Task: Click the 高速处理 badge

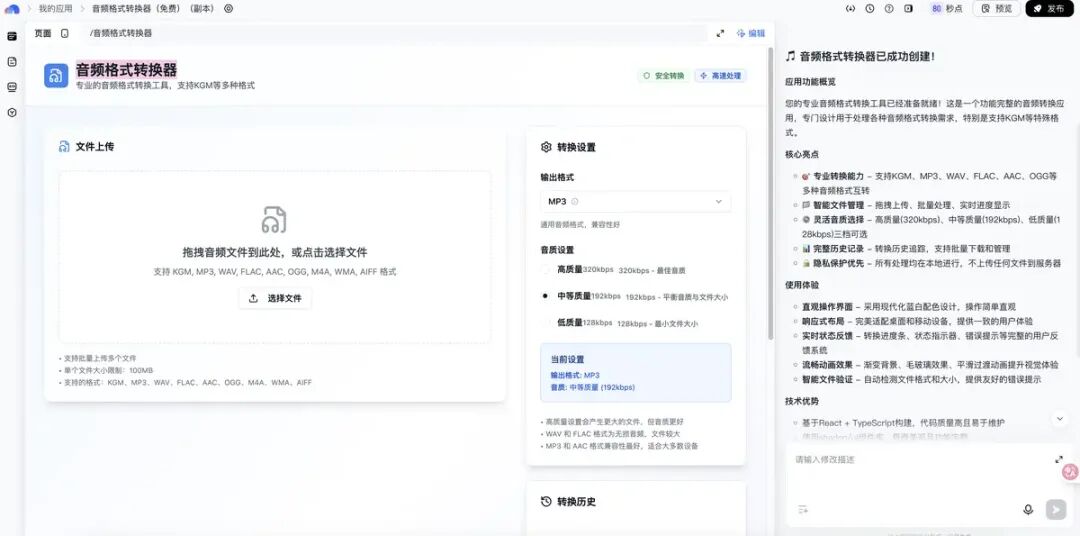Action: (720, 76)
